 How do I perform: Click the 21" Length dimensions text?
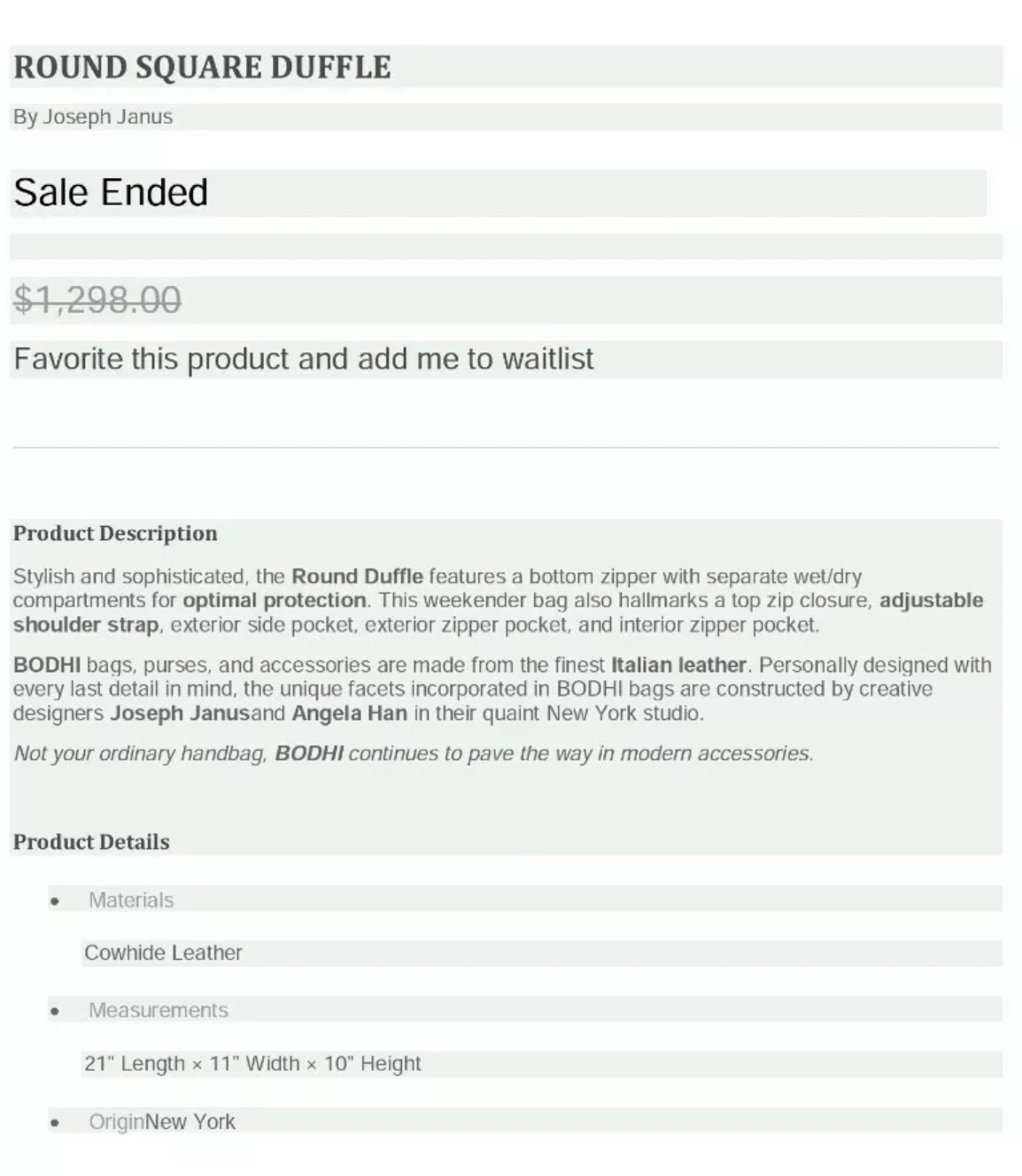[252, 1064]
